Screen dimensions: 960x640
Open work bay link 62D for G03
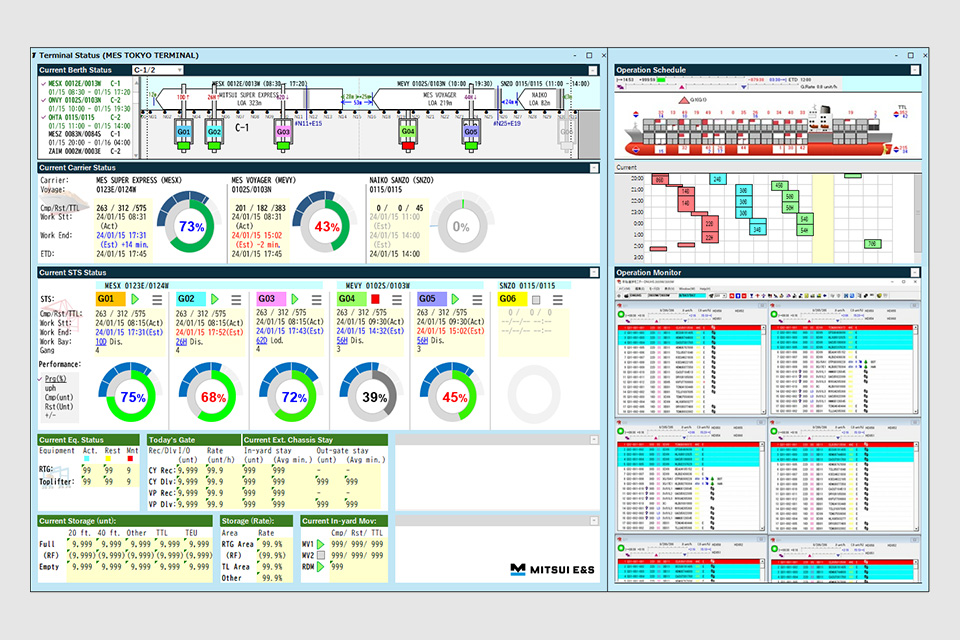pos(261,341)
